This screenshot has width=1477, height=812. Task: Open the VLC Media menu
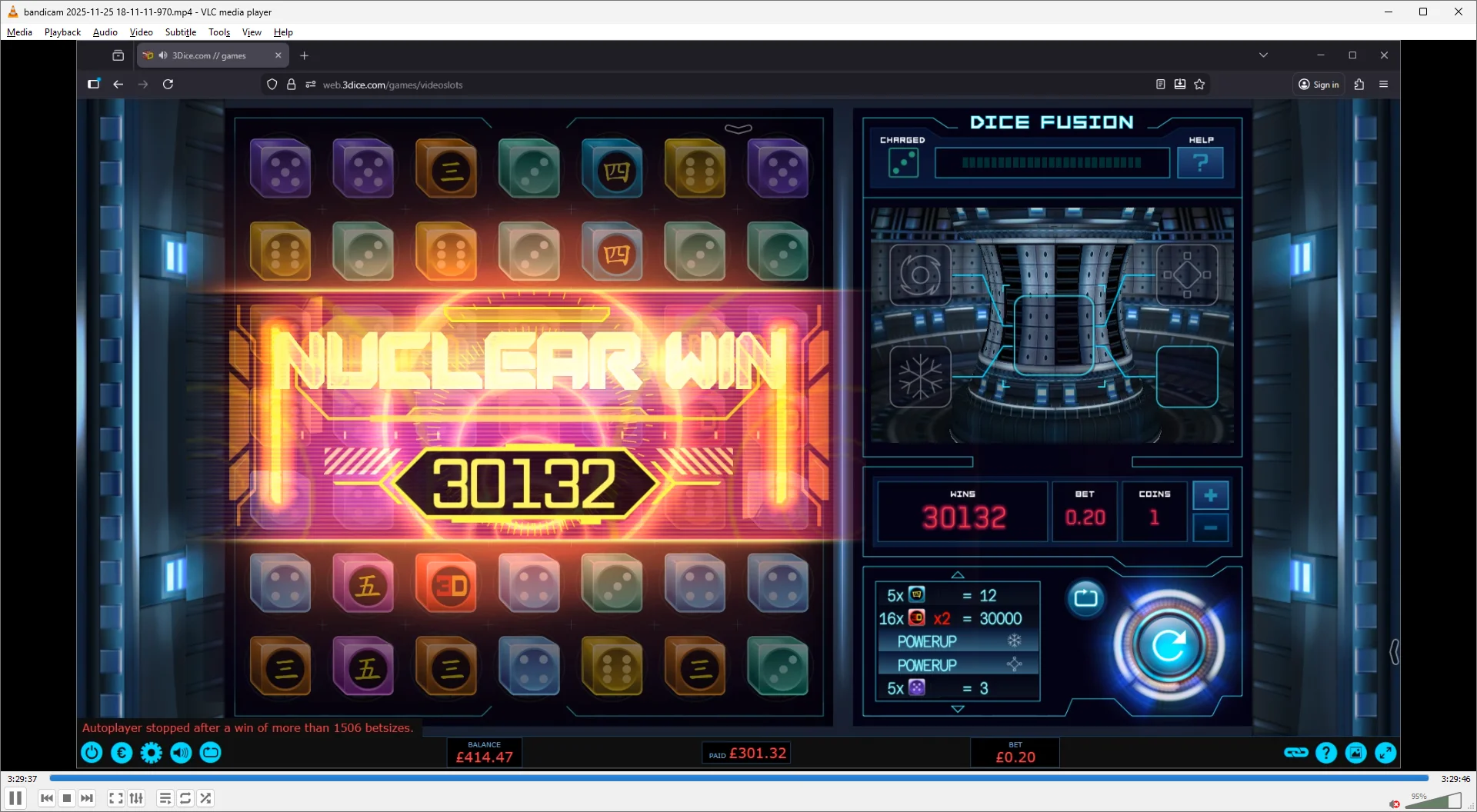pos(19,32)
